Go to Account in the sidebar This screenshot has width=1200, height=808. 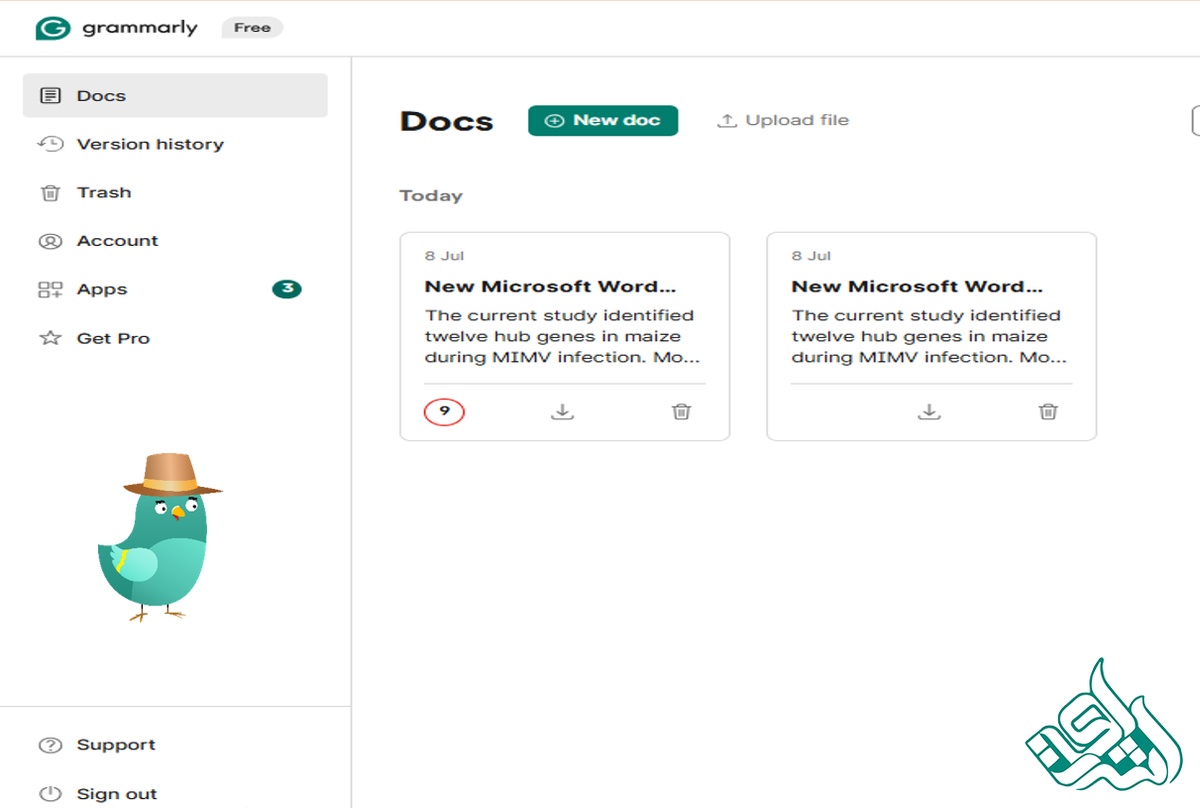pyautogui.click(x=117, y=241)
